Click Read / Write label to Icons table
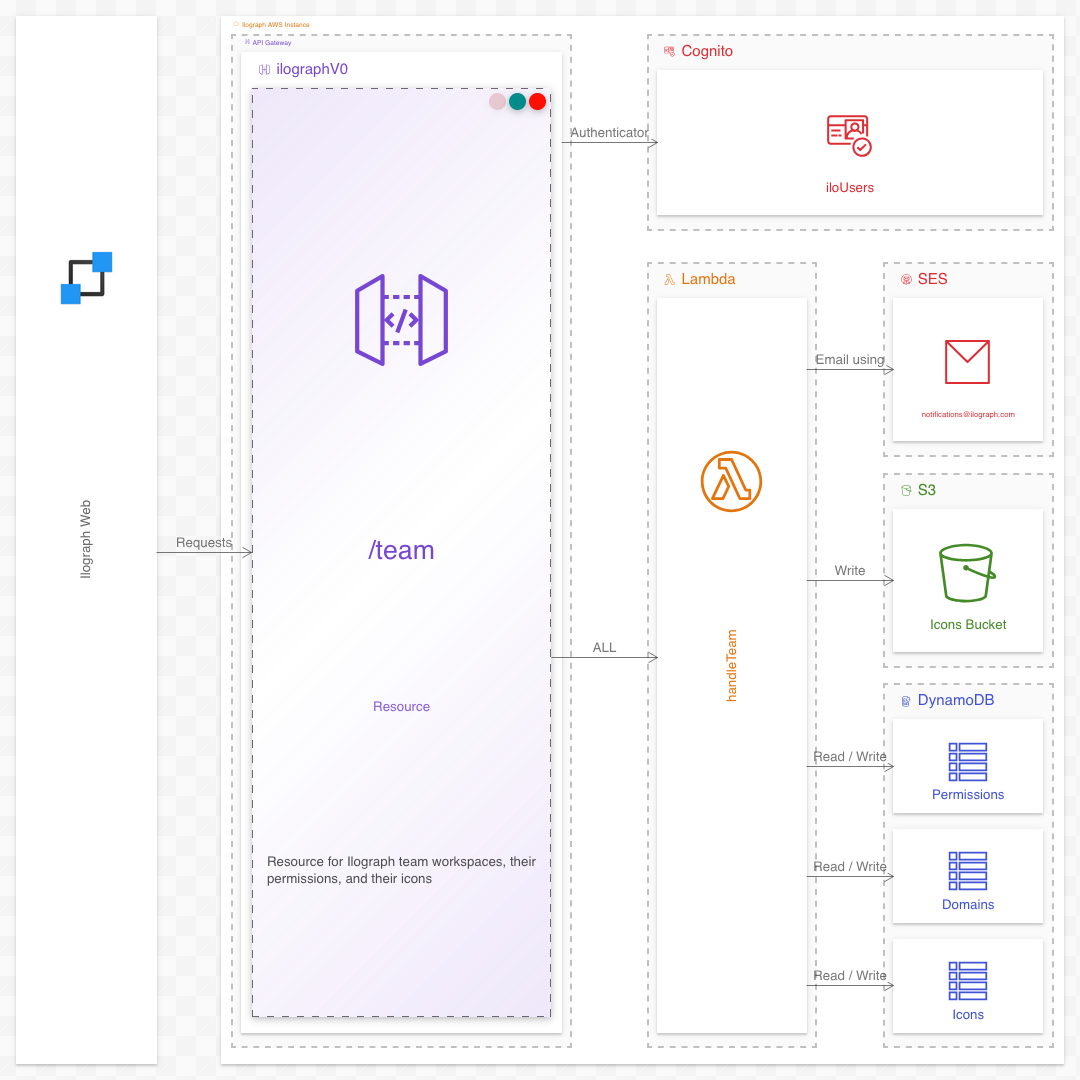1080x1080 pixels. tap(849, 975)
